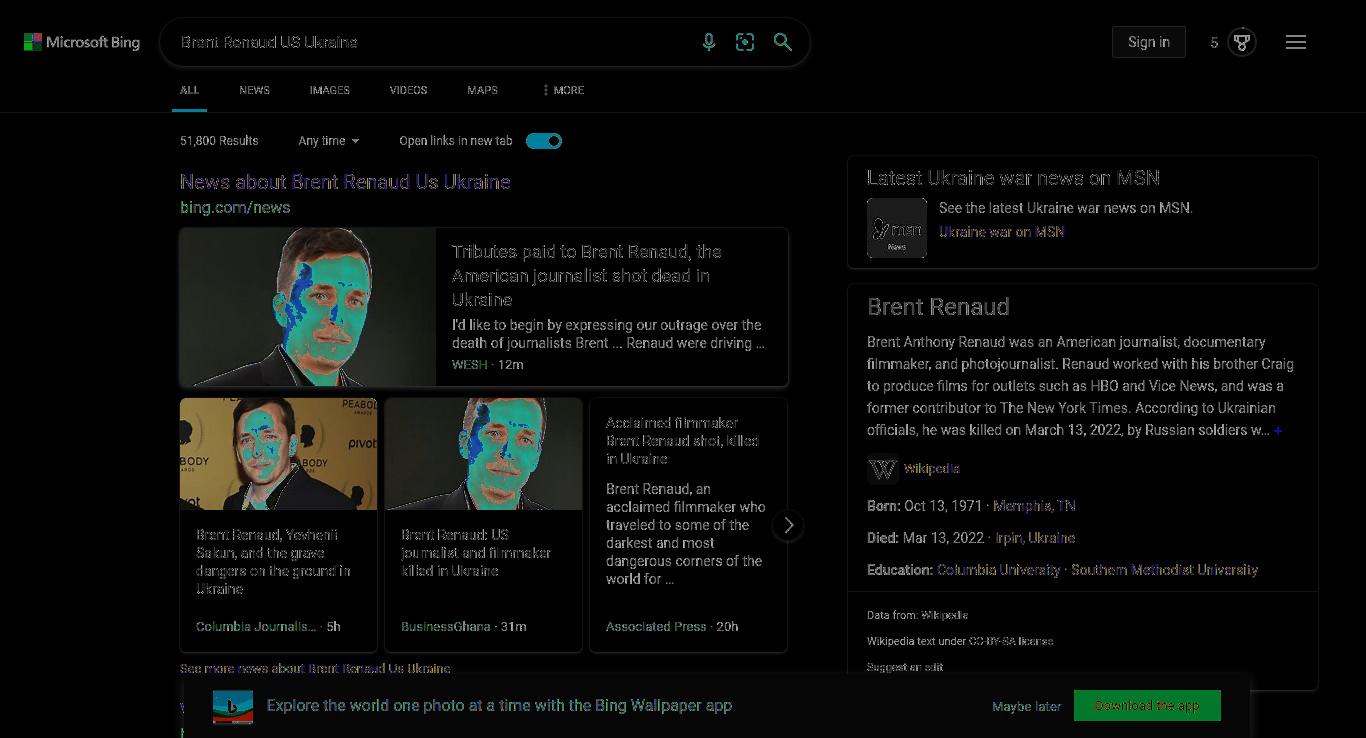This screenshot has width=1366, height=738.
Task: Dismiss banner with Maybe later
Action: click(1027, 706)
